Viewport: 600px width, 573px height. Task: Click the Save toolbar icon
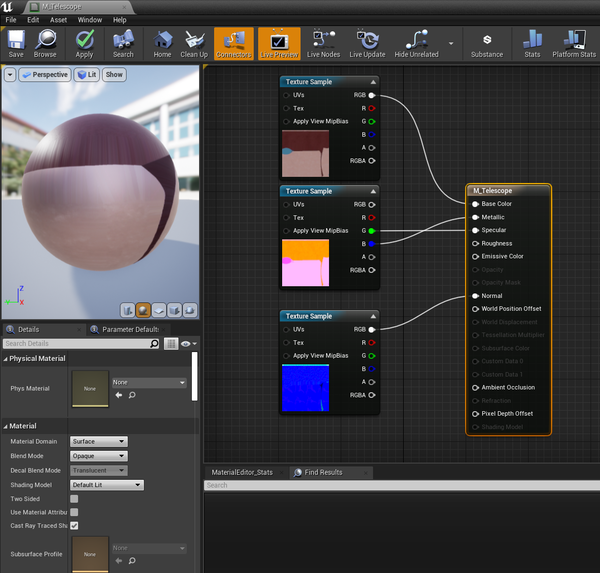pos(16,44)
